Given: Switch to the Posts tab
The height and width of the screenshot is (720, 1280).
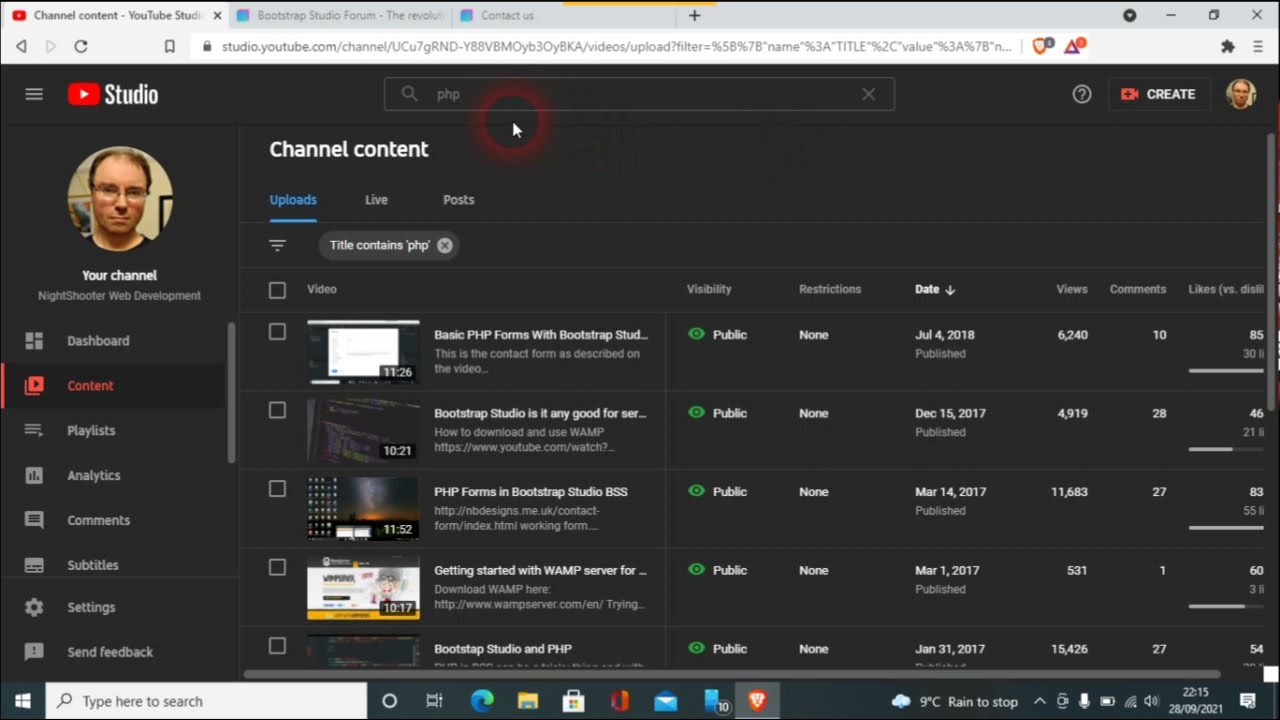Looking at the screenshot, I should click(459, 200).
